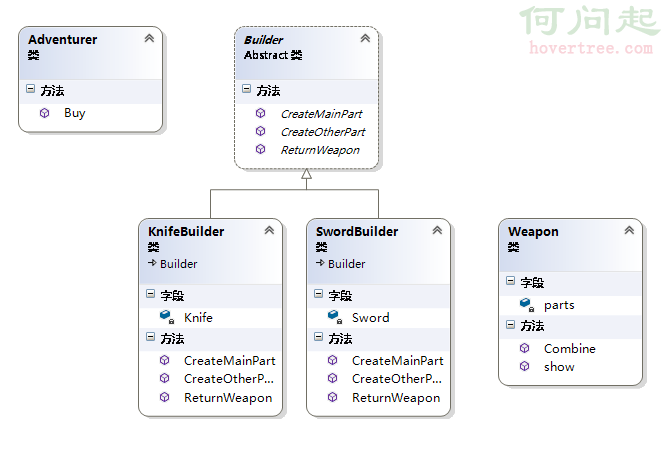Viewport: 668px width, 454px height.
Task: Collapse the SwordBuilder class chevron
Action: [x=437, y=230]
